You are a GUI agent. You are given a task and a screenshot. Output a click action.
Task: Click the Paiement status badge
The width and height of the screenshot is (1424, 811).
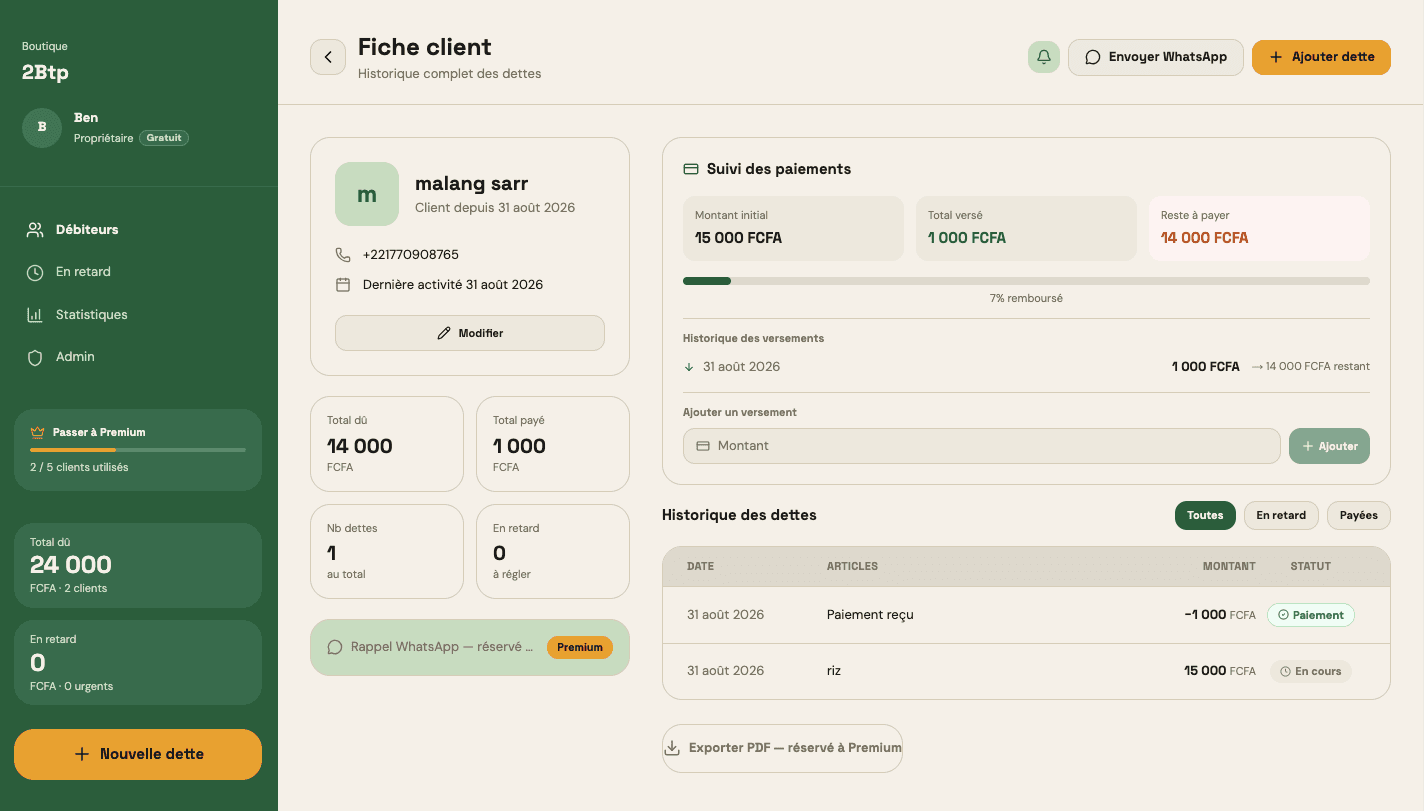pos(1311,615)
